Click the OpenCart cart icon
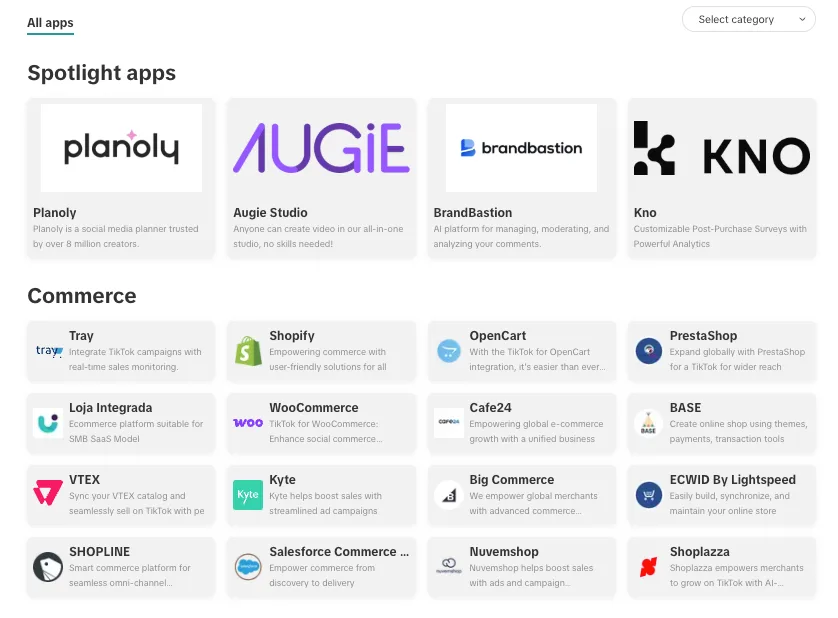This screenshot has width=838, height=618. pyautogui.click(x=448, y=351)
